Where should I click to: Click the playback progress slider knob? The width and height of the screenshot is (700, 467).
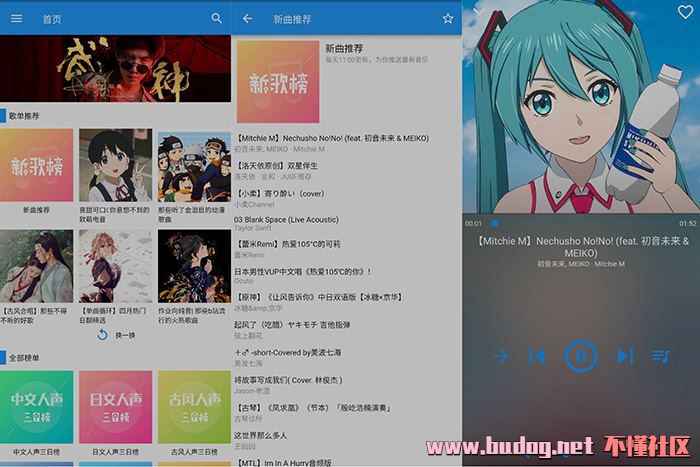coord(495,223)
